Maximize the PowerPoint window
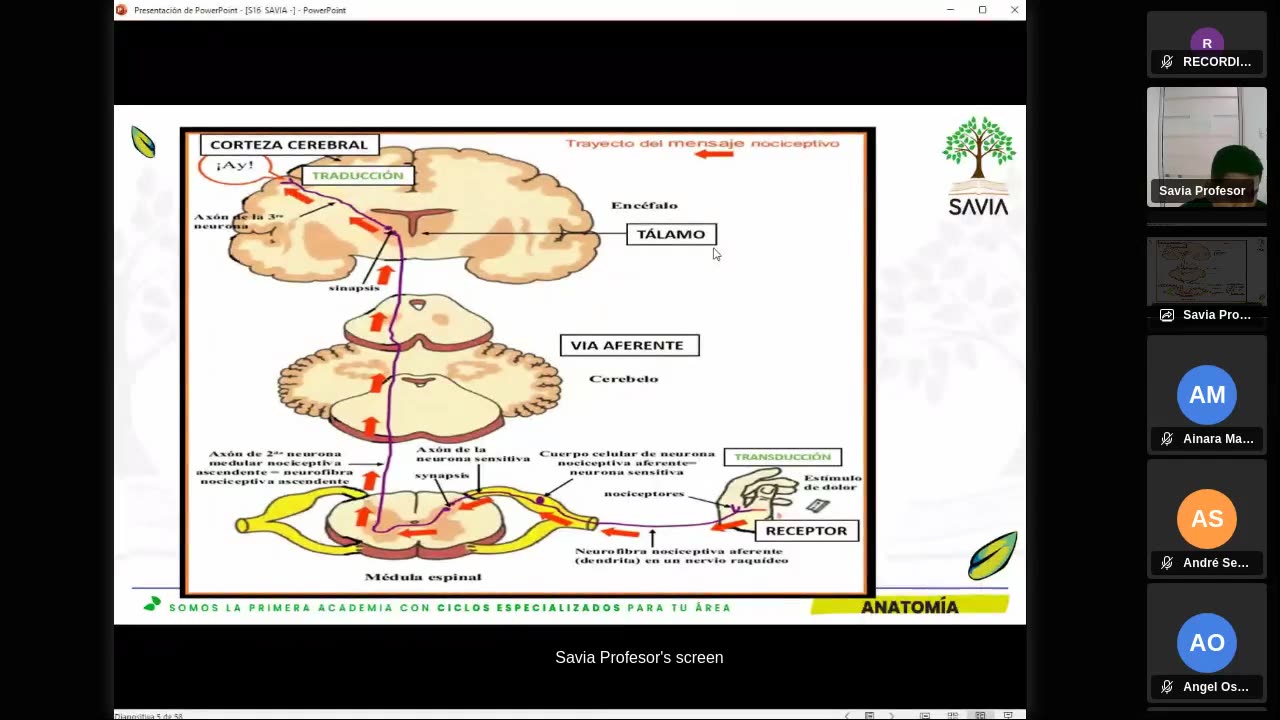 point(982,10)
